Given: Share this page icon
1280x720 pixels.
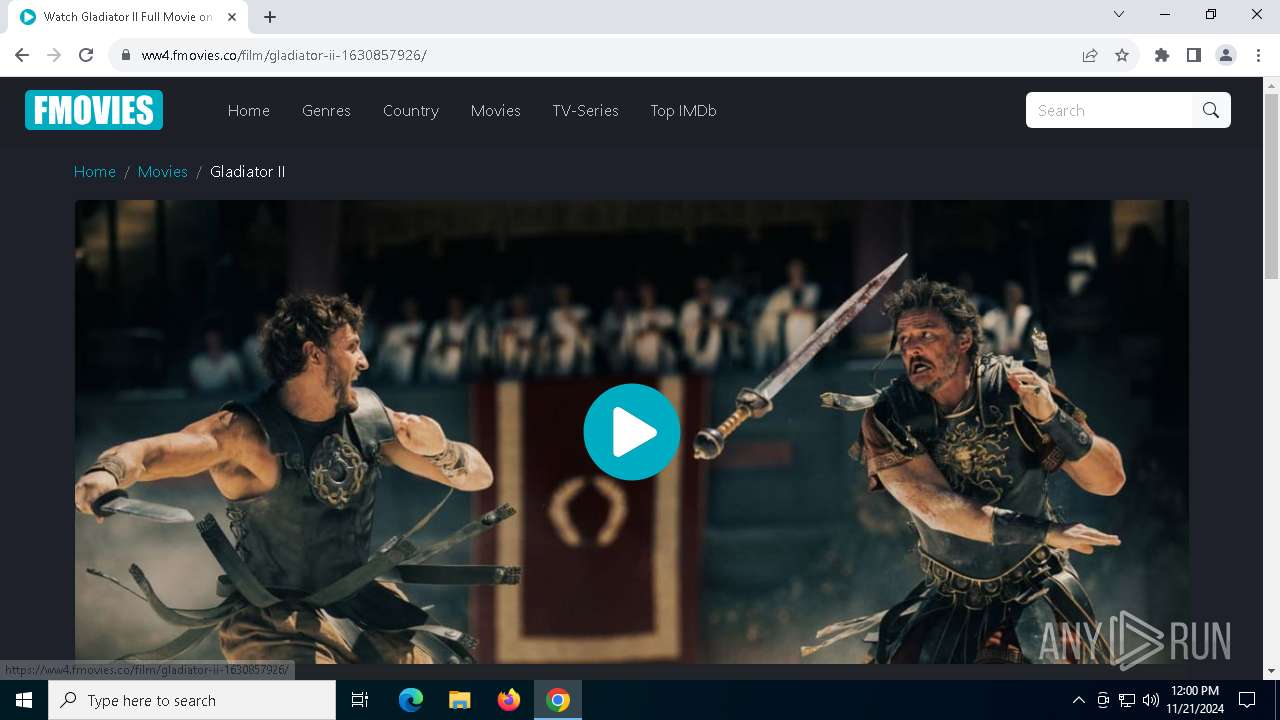Looking at the screenshot, I should tap(1090, 55).
